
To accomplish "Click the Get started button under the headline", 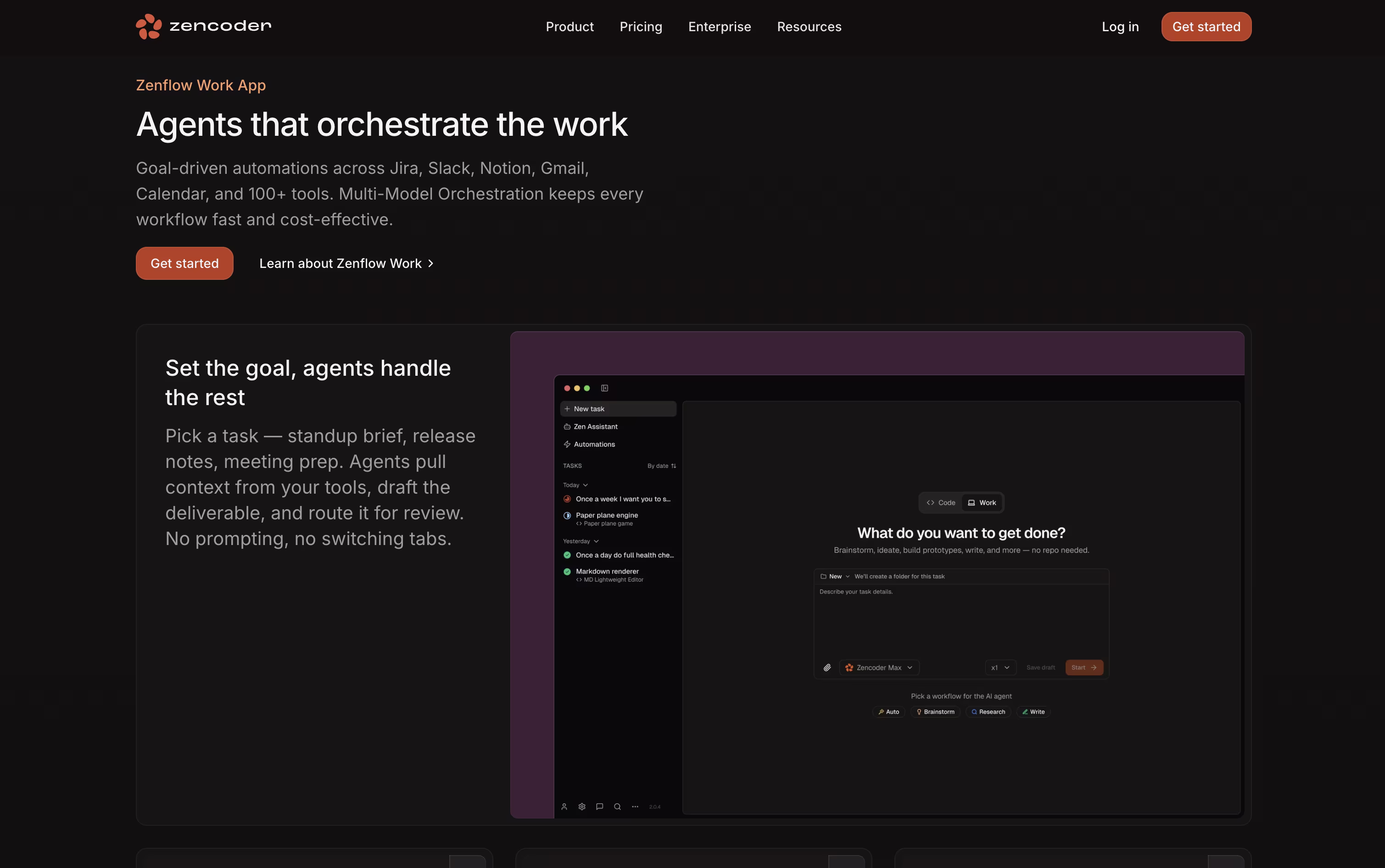I will pos(184,263).
